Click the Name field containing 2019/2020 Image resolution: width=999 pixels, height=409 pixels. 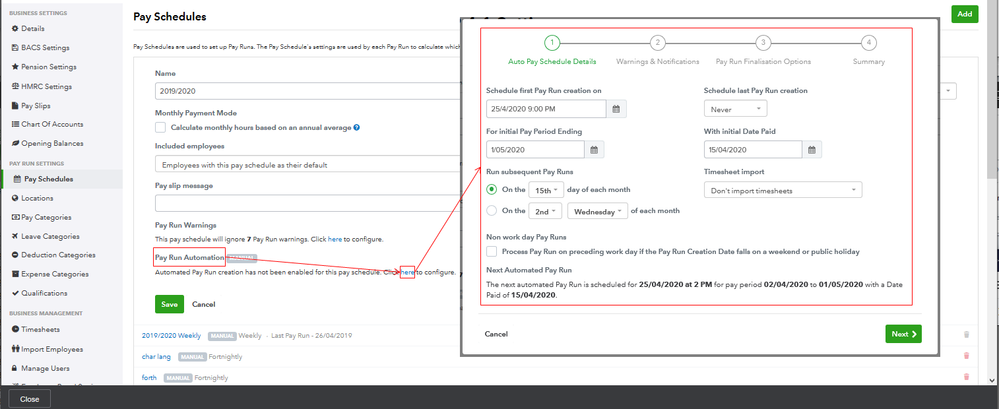pos(308,91)
